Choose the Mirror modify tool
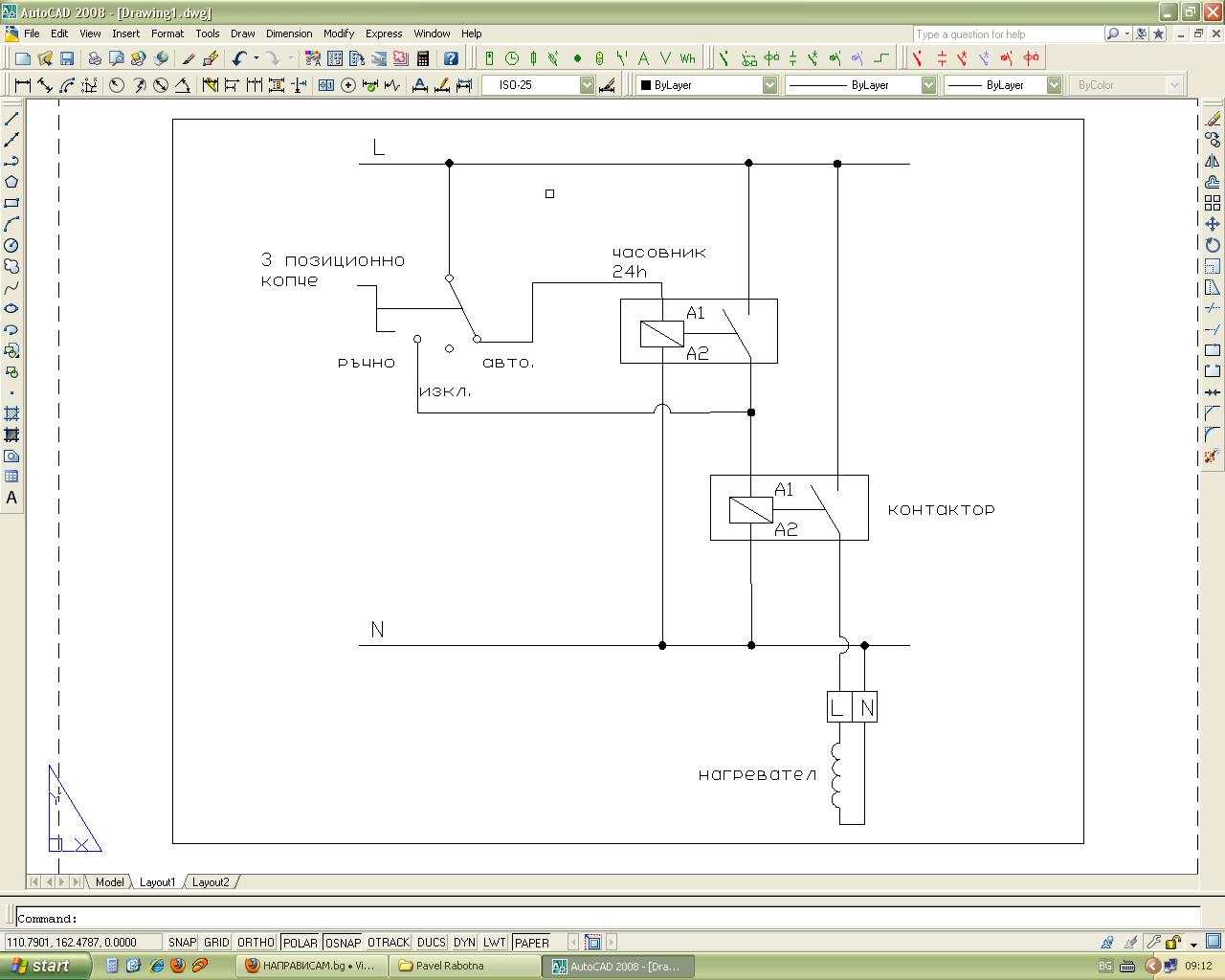The width and height of the screenshot is (1225, 980). click(x=1213, y=161)
